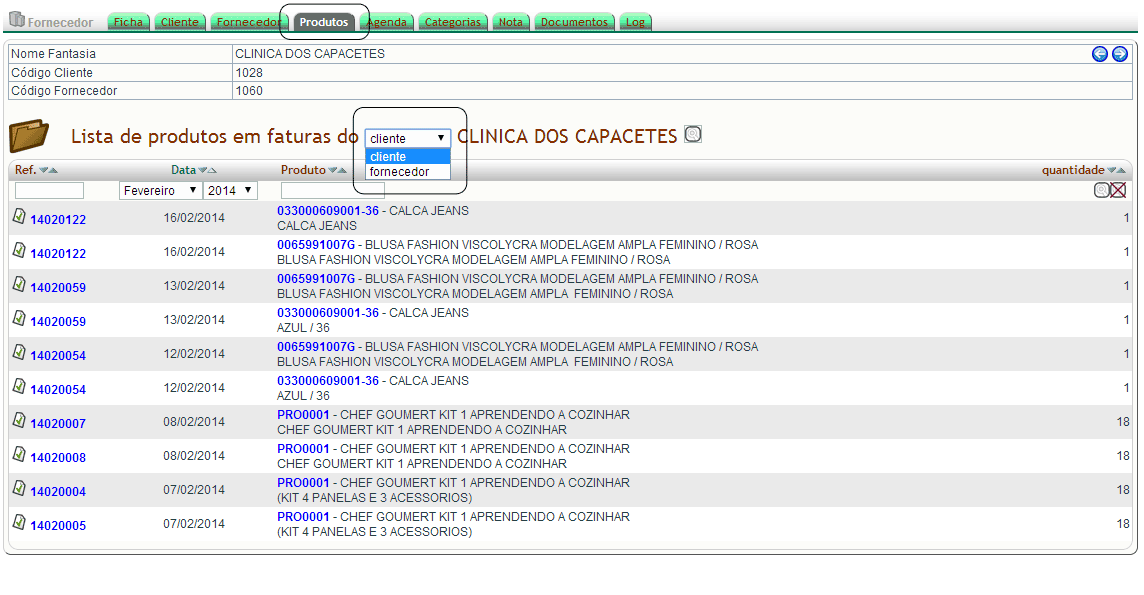Switch to the Ficha tab
This screenshot has height=595, width=1144.
click(x=128, y=22)
